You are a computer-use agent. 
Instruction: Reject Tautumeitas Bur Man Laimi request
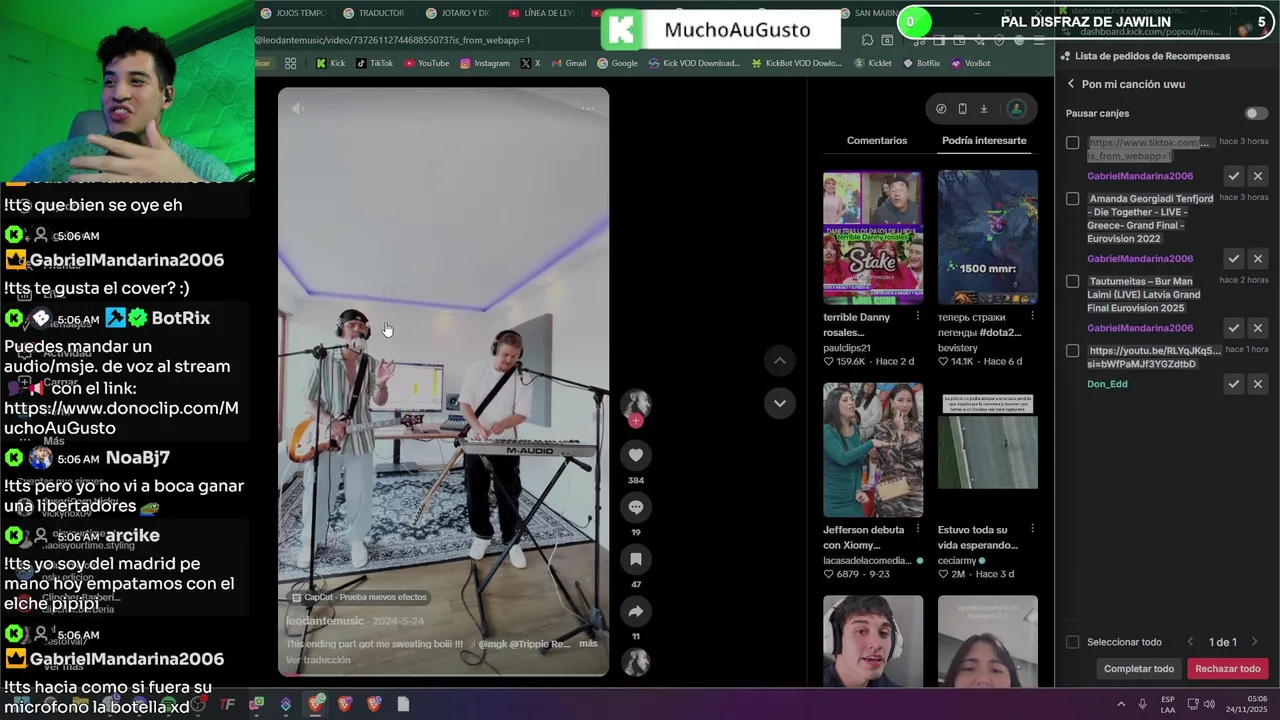(x=1258, y=328)
